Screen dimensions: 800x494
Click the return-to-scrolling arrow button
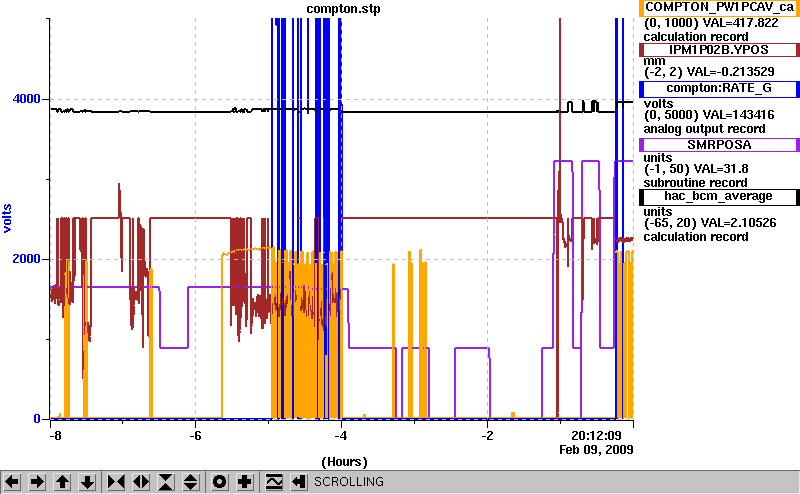[299, 482]
